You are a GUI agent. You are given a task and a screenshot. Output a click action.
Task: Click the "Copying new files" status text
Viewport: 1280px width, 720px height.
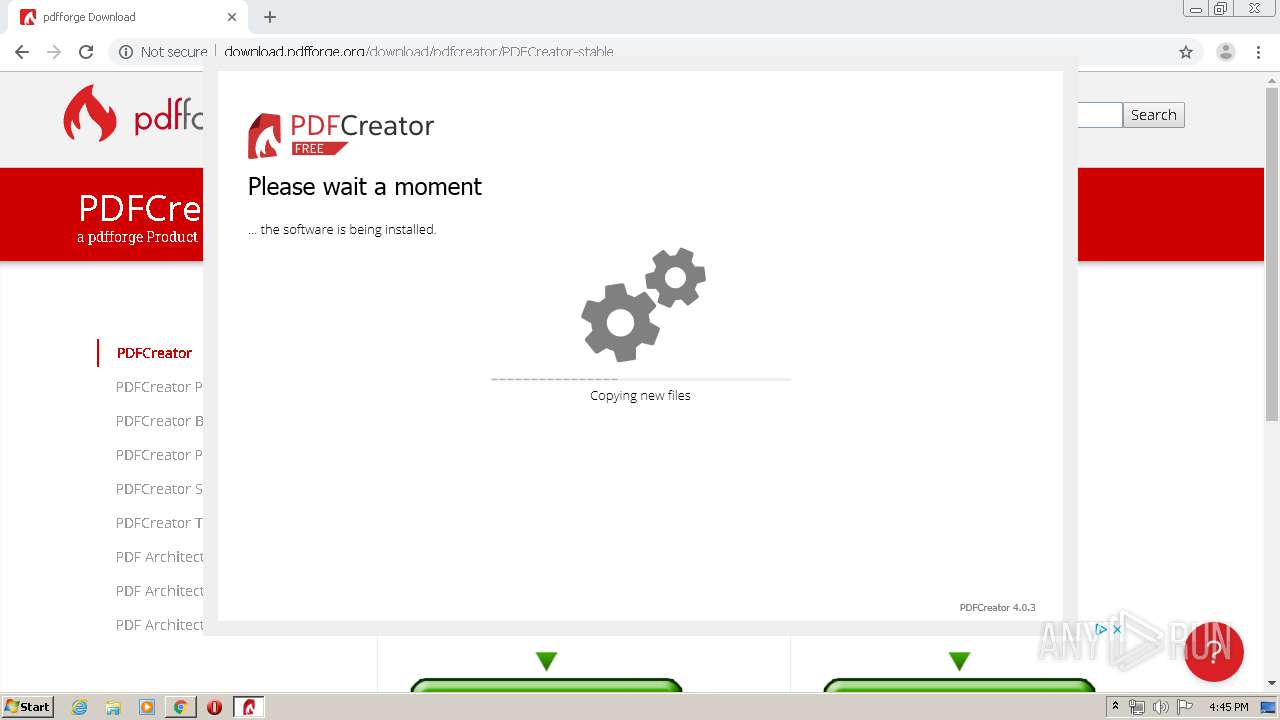coord(640,395)
